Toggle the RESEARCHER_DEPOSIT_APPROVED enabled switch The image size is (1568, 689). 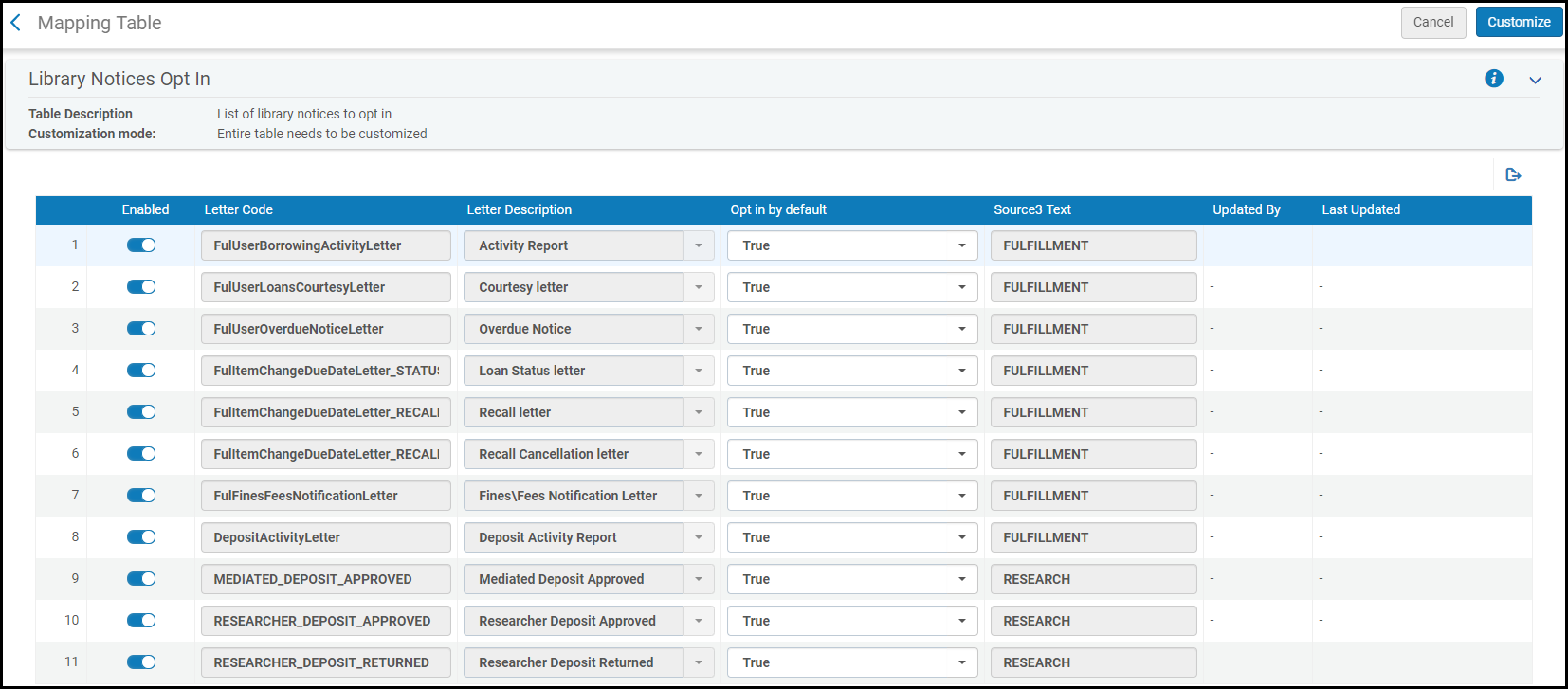coord(141,621)
